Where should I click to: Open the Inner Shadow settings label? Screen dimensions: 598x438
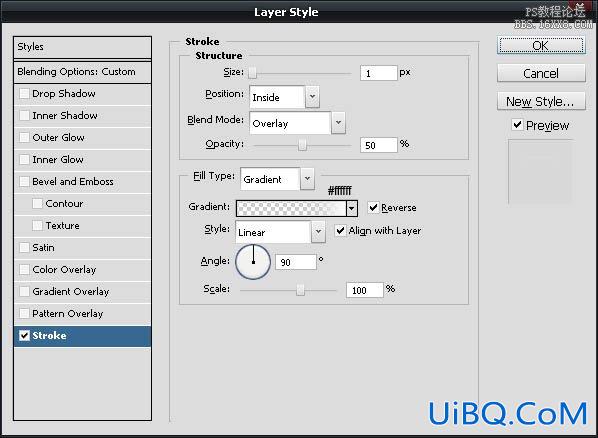point(64,115)
